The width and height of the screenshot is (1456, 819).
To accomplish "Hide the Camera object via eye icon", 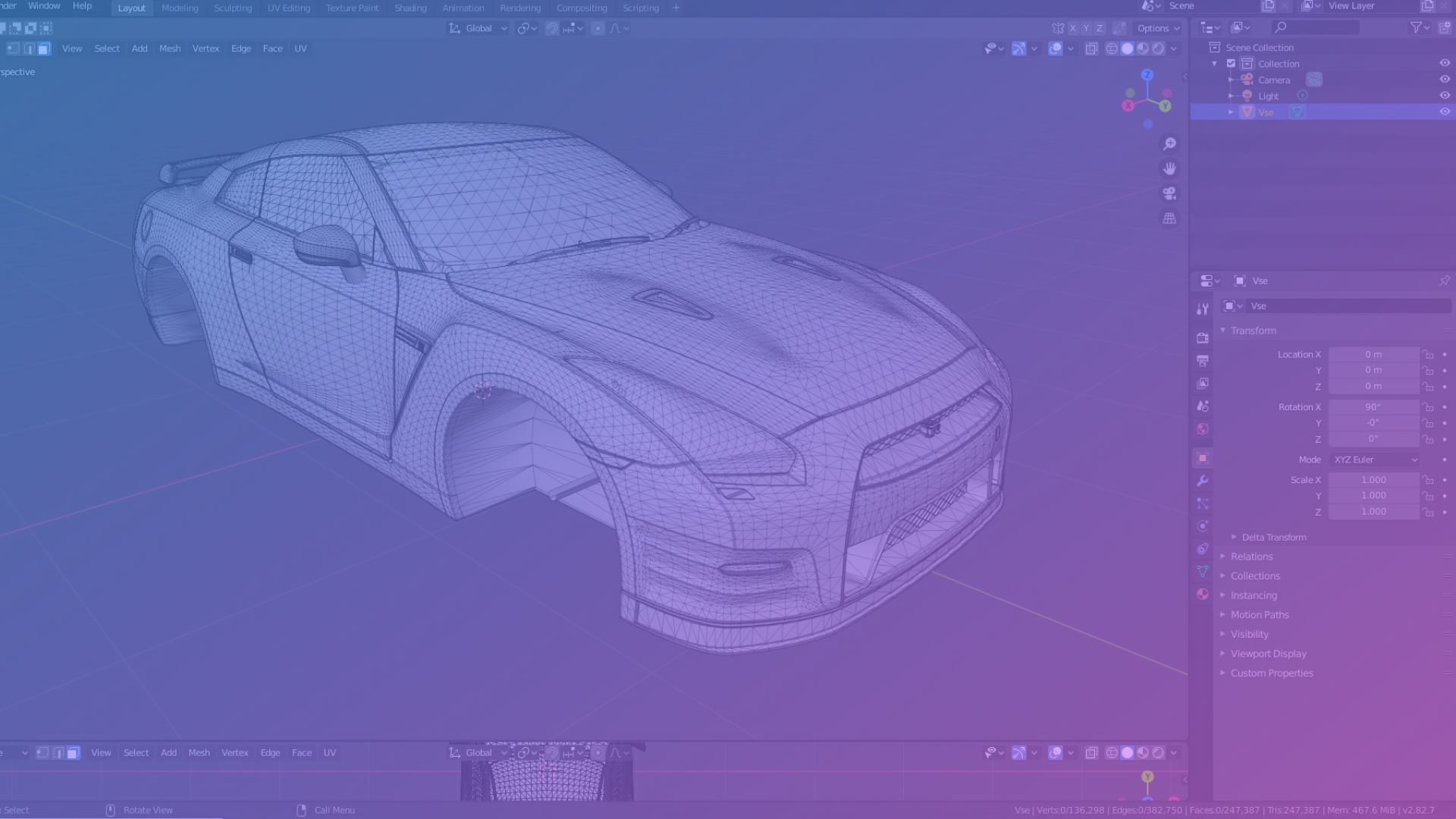I will tap(1445, 80).
